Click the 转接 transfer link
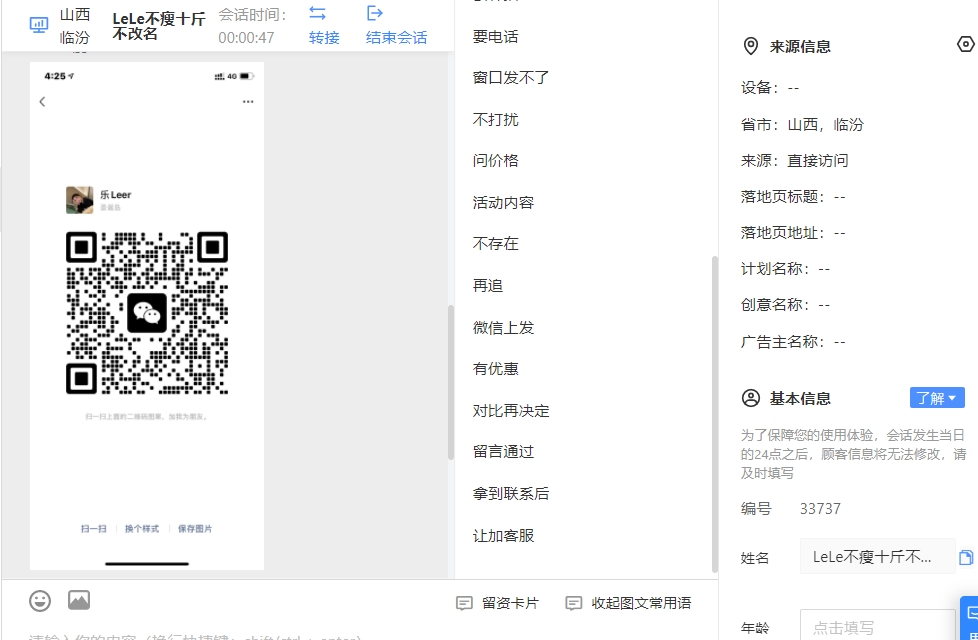978x640 pixels. click(324, 37)
